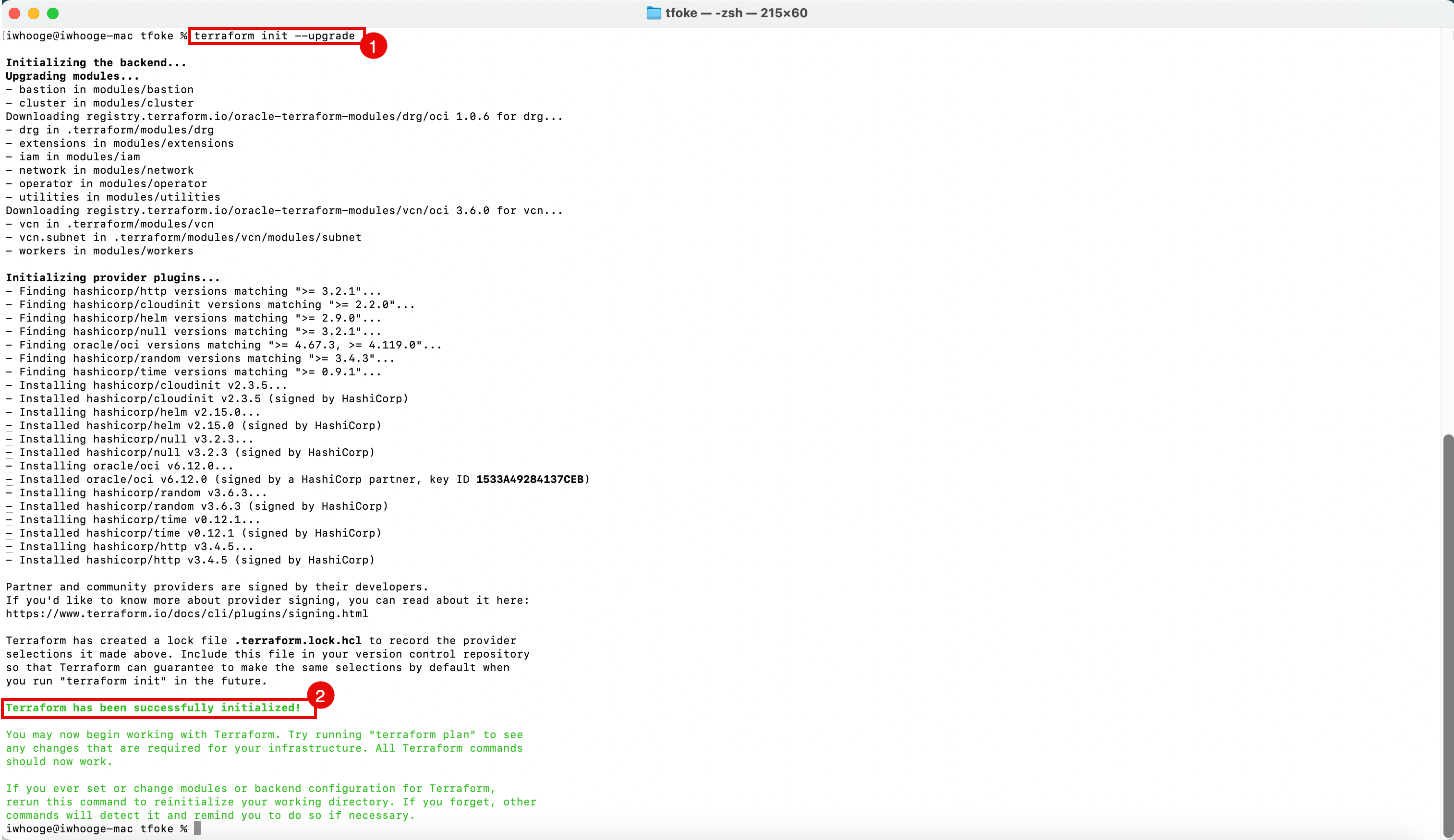
Task: Click the yellow minimize window button
Action: [34, 13]
